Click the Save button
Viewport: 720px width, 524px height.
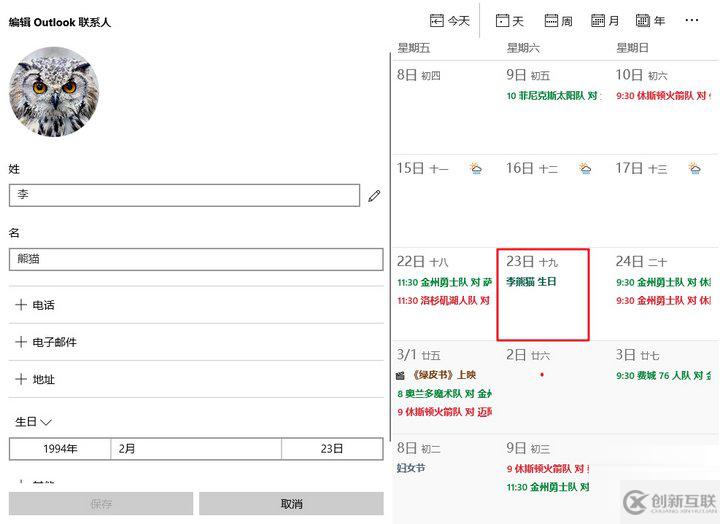click(101, 504)
